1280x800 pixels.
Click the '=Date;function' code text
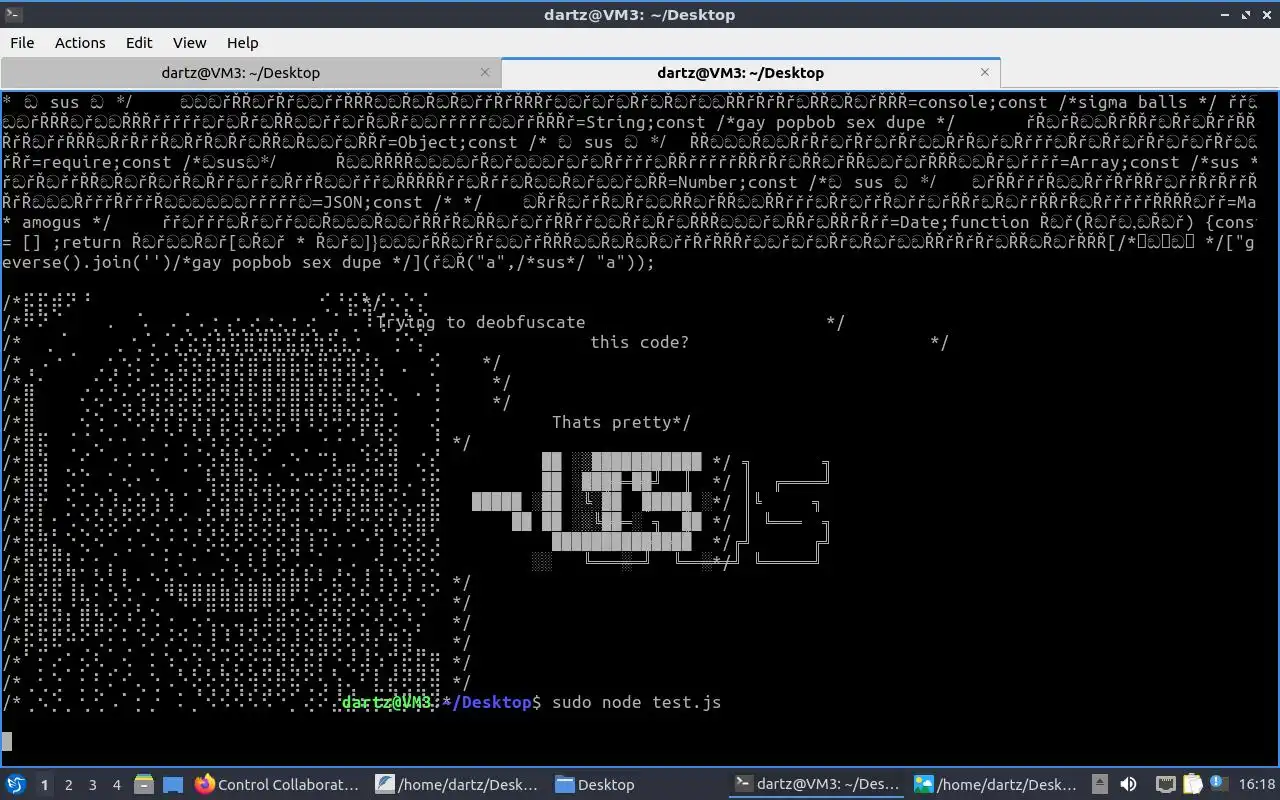tap(959, 222)
